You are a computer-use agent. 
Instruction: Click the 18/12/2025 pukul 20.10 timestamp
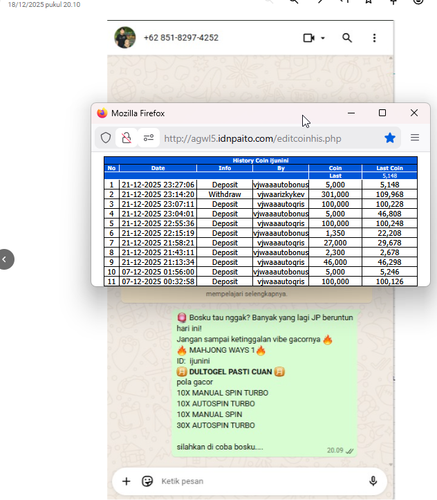pyautogui.click(x=44, y=4)
